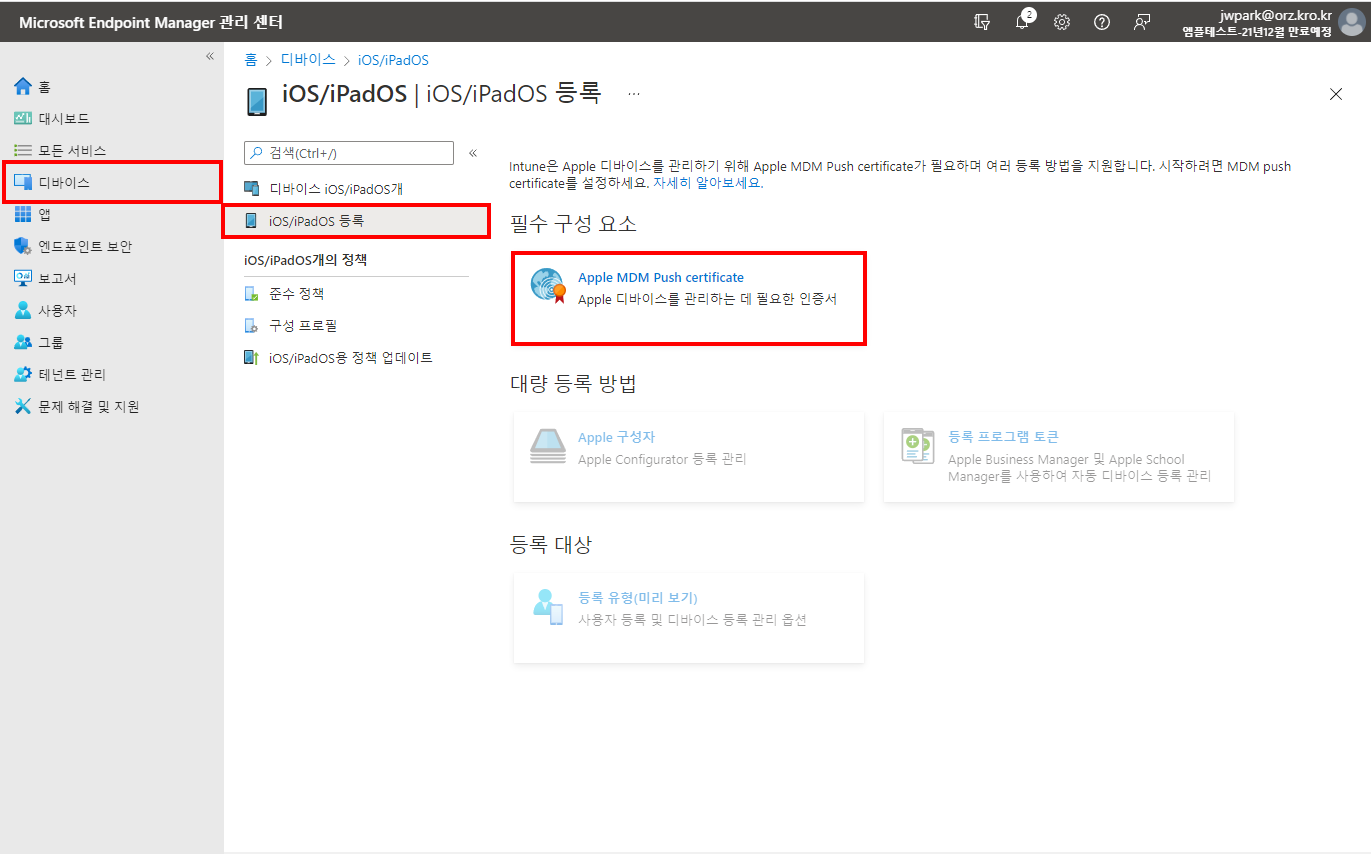Viewport: 1371px width, 854px height.
Task: Click the Microsoft Endpoint Manager 관리 센터 title
Action: 150,22
